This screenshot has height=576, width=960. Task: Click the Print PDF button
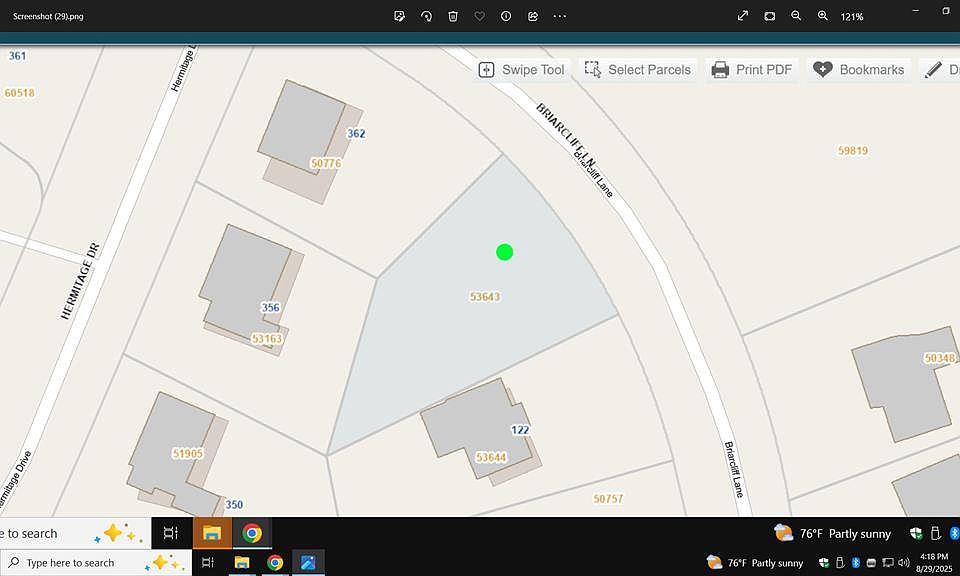pos(751,70)
